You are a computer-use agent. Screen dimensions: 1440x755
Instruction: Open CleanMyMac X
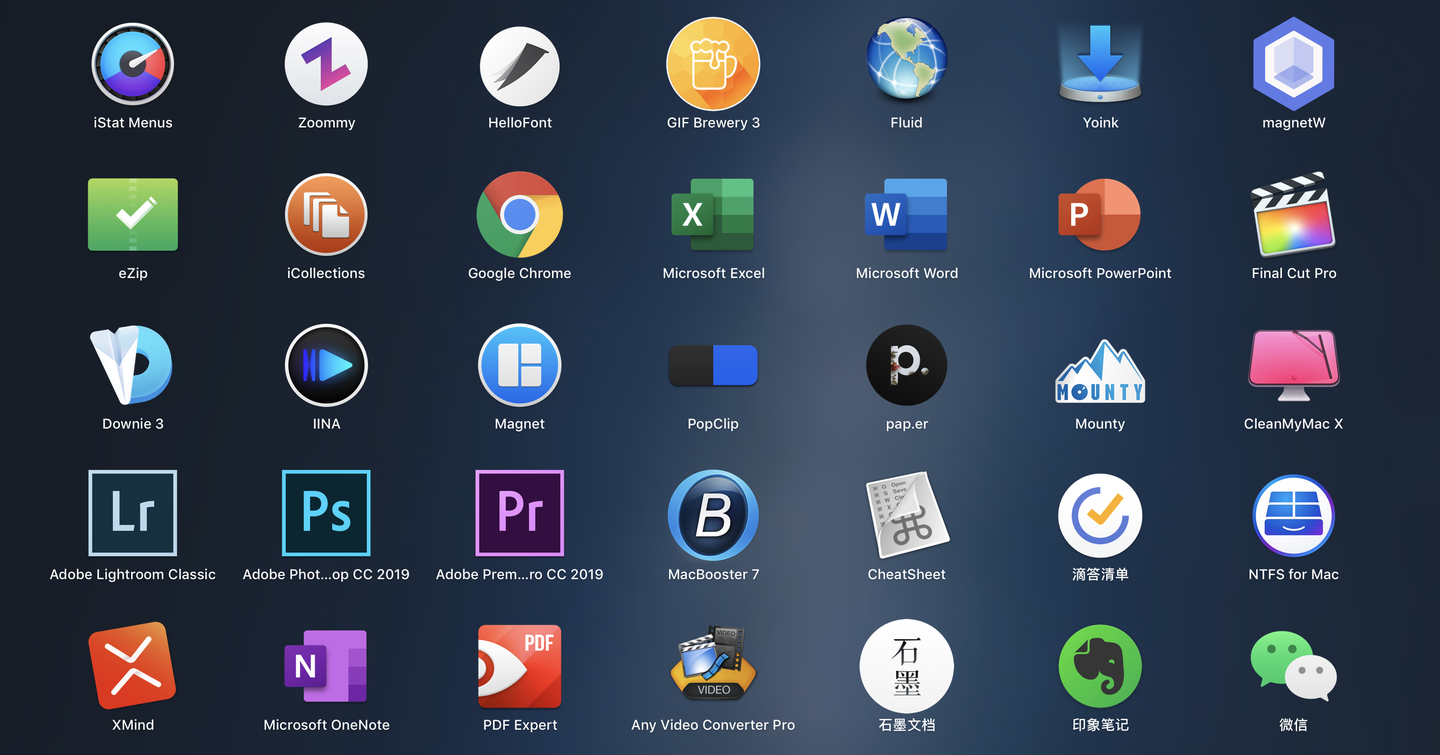pos(1294,365)
